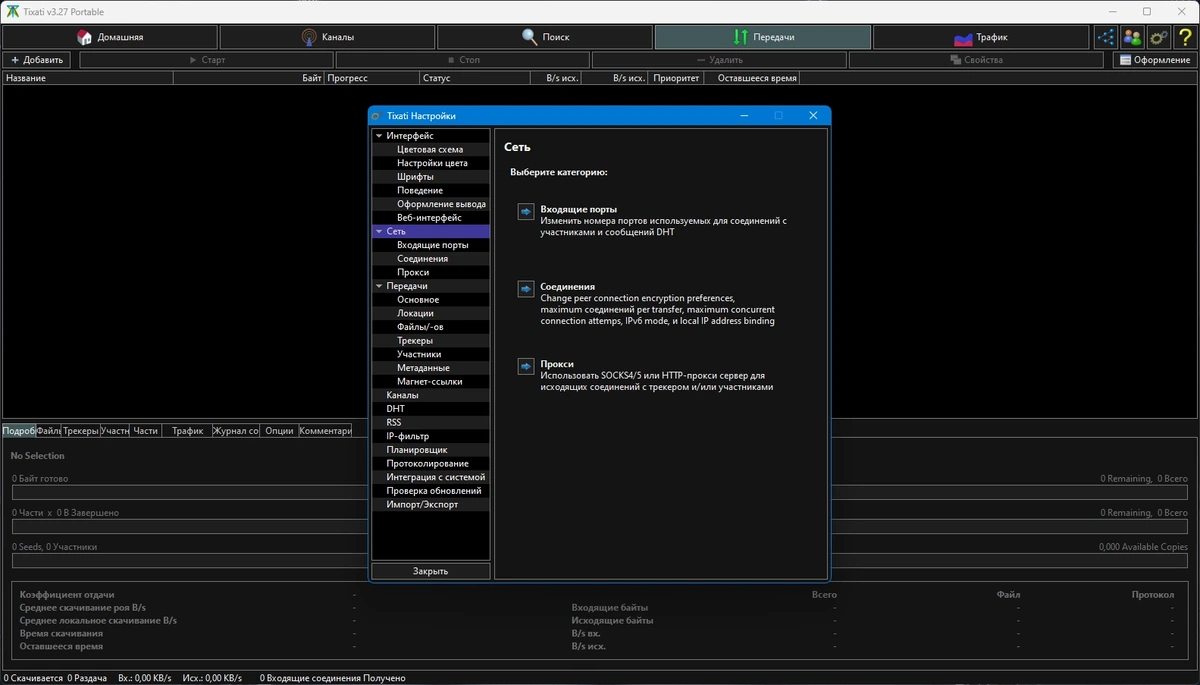Screen dimensions: 1200x685
Task: Click arrow icon beside Прокси category
Action: pyautogui.click(x=526, y=366)
